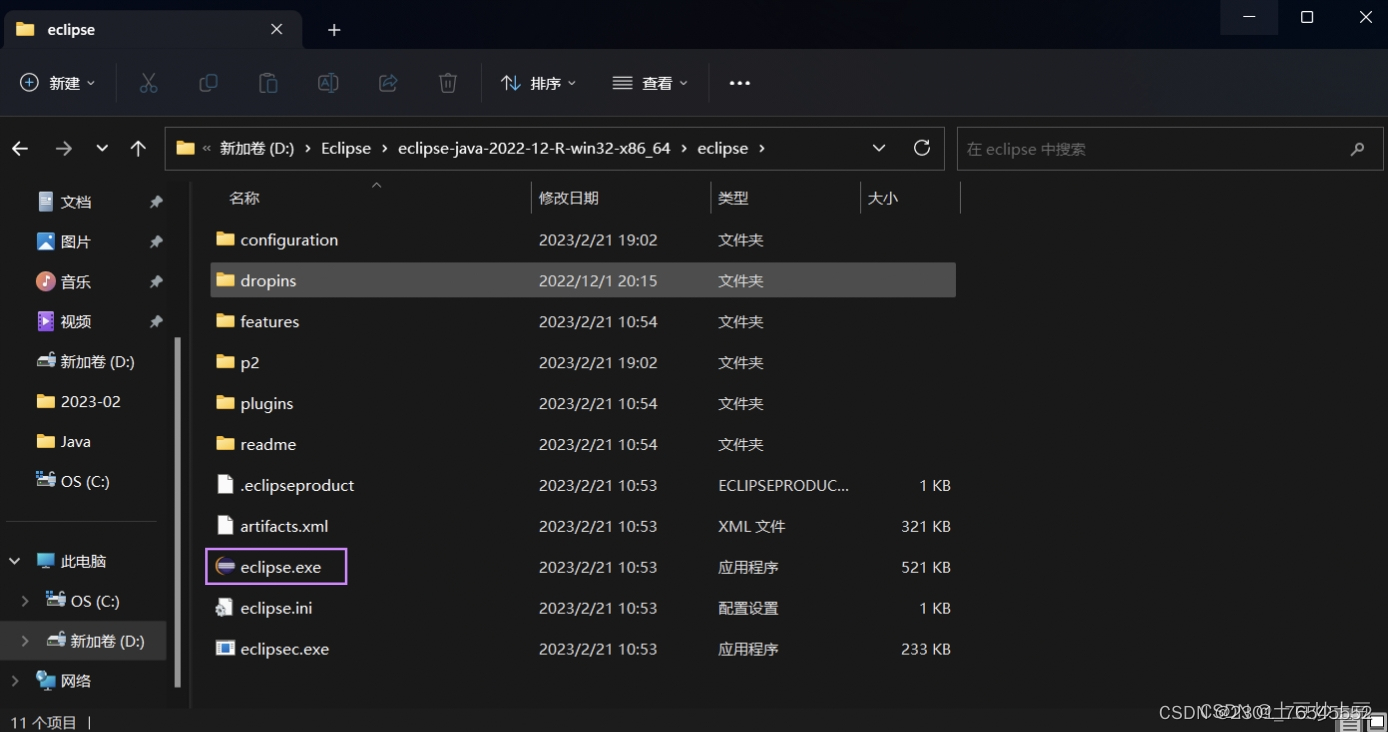
Task: Go back with the left arrow
Action: click(20, 148)
